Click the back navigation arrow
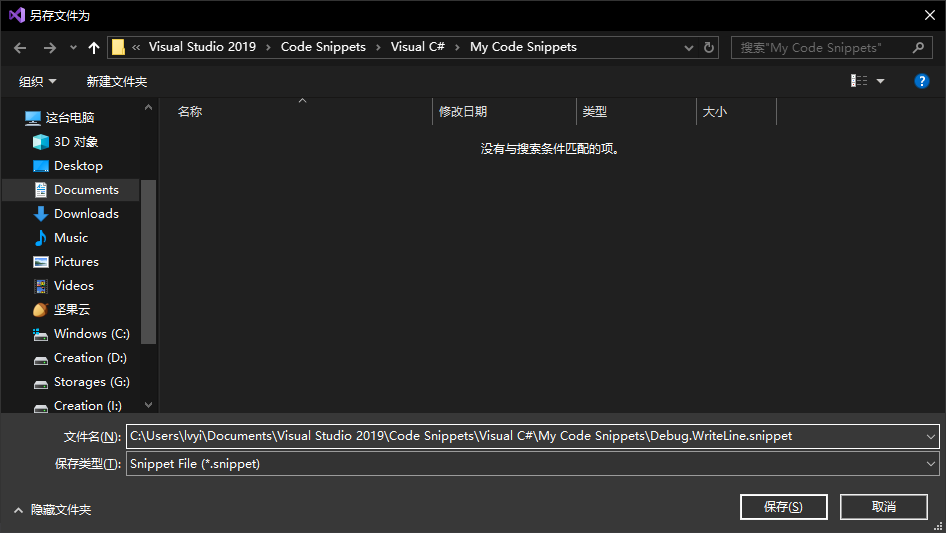946x533 pixels. click(20, 47)
